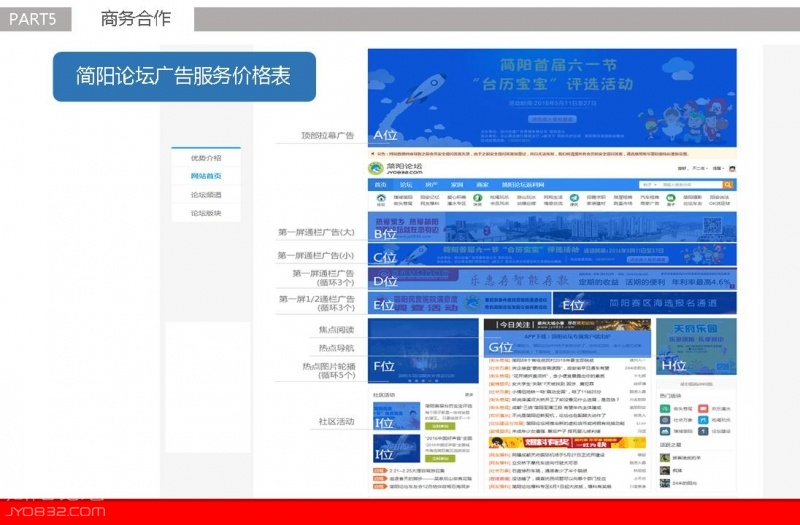Click the button on the A位 banner
The width and height of the screenshot is (800, 525).
552,119
